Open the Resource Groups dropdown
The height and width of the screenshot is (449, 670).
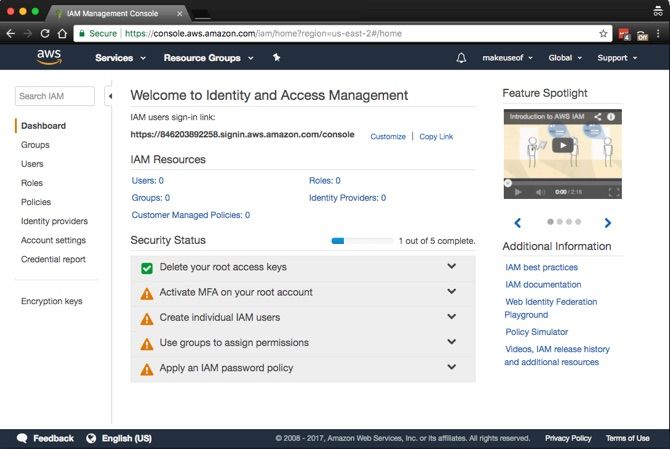click(x=209, y=58)
